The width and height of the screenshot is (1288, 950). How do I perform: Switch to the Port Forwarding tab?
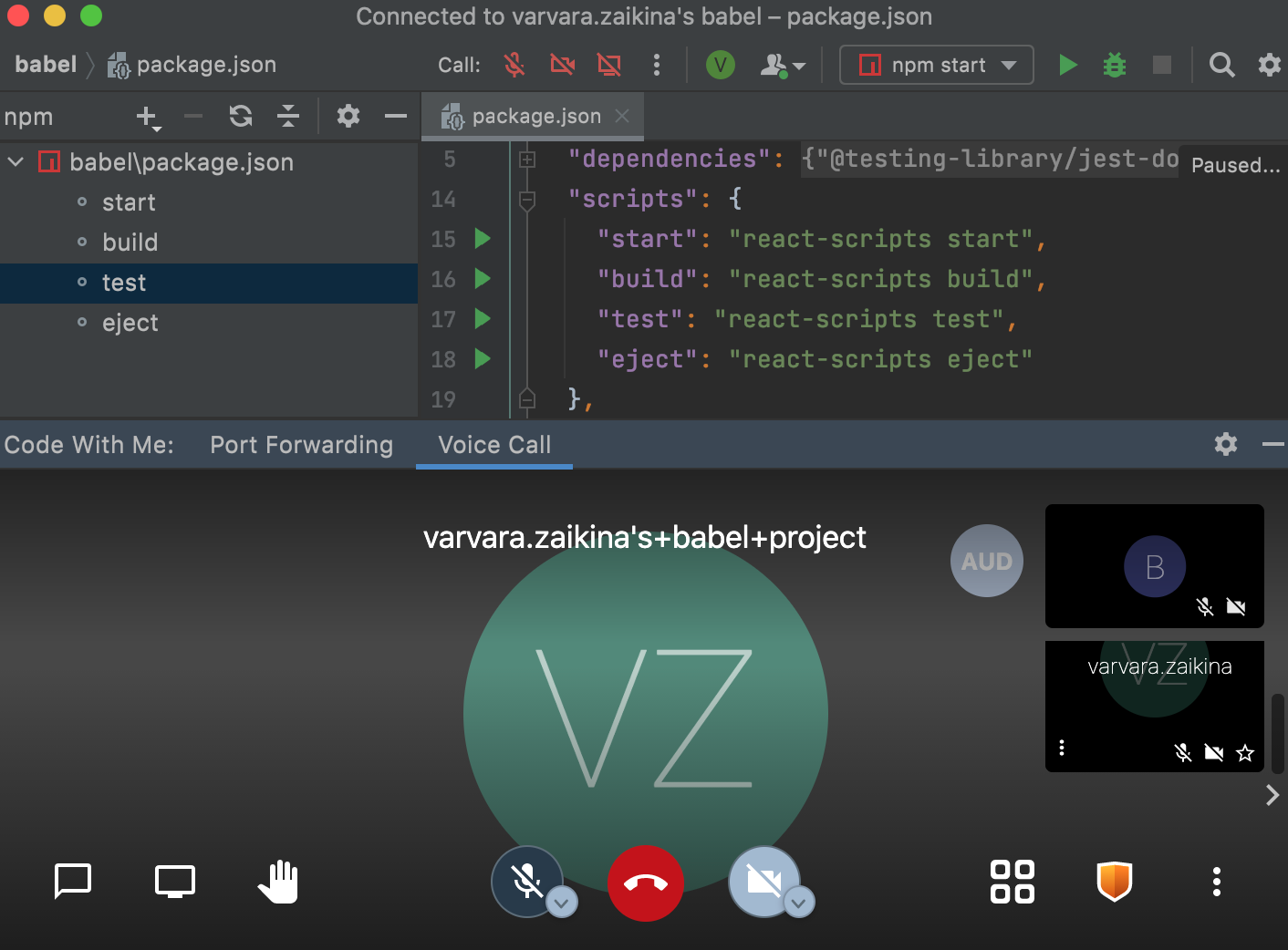pyautogui.click(x=301, y=445)
